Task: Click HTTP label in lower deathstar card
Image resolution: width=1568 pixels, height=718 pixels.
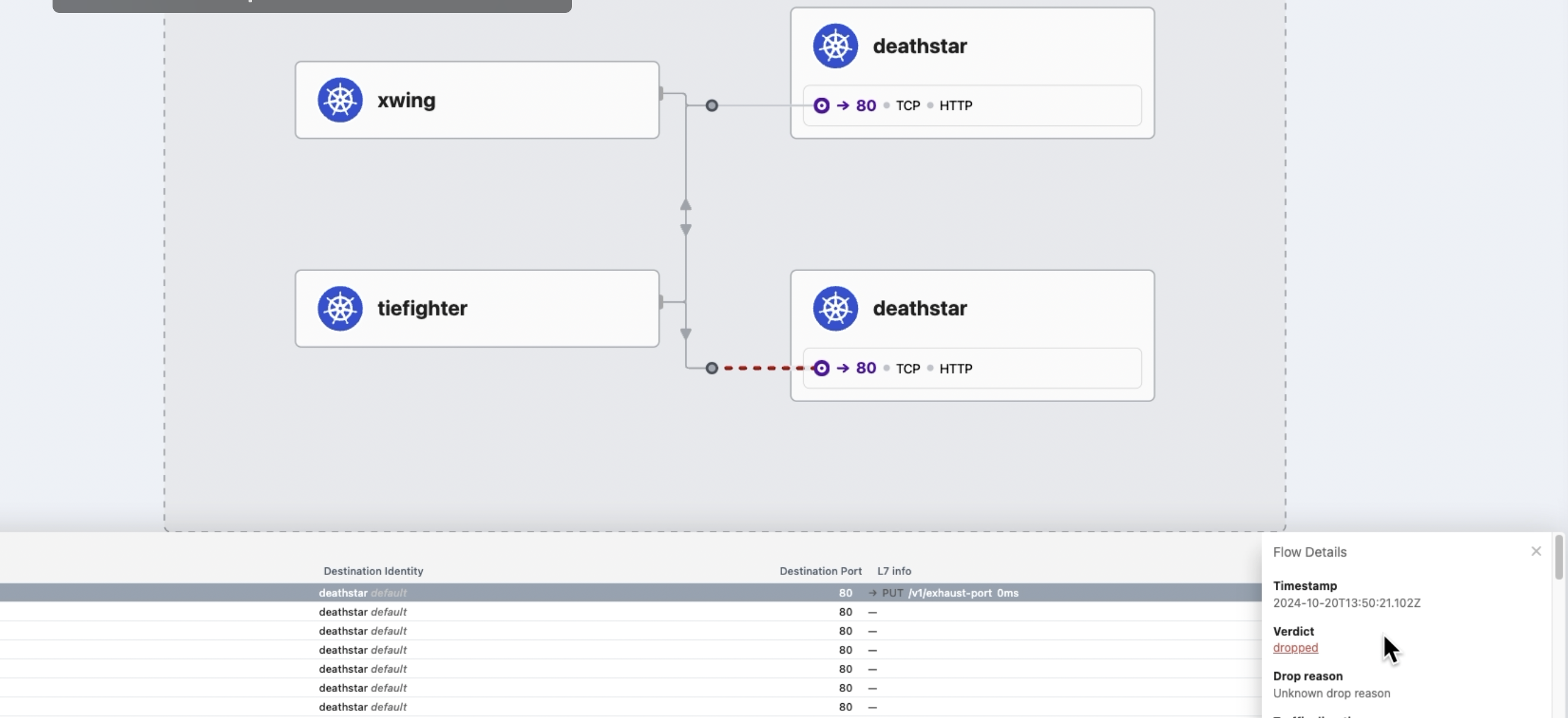Action: 956,369
